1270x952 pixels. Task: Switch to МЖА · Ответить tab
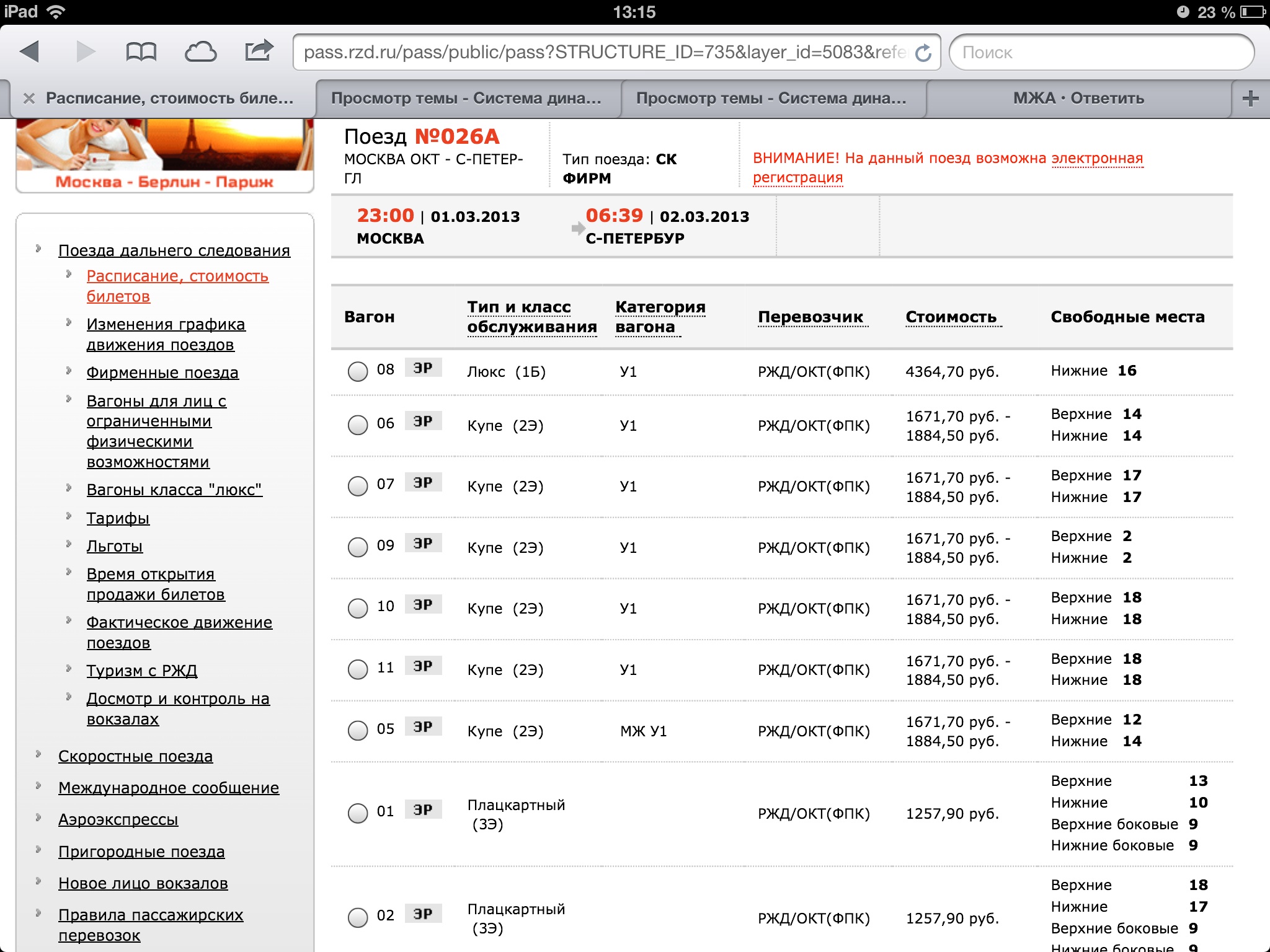click(x=1078, y=99)
